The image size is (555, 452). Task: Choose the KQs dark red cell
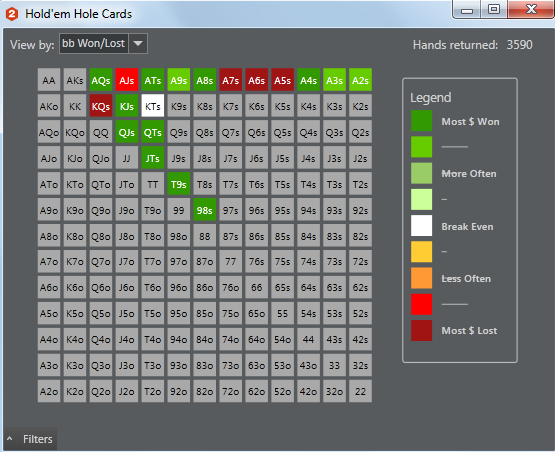click(x=101, y=106)
